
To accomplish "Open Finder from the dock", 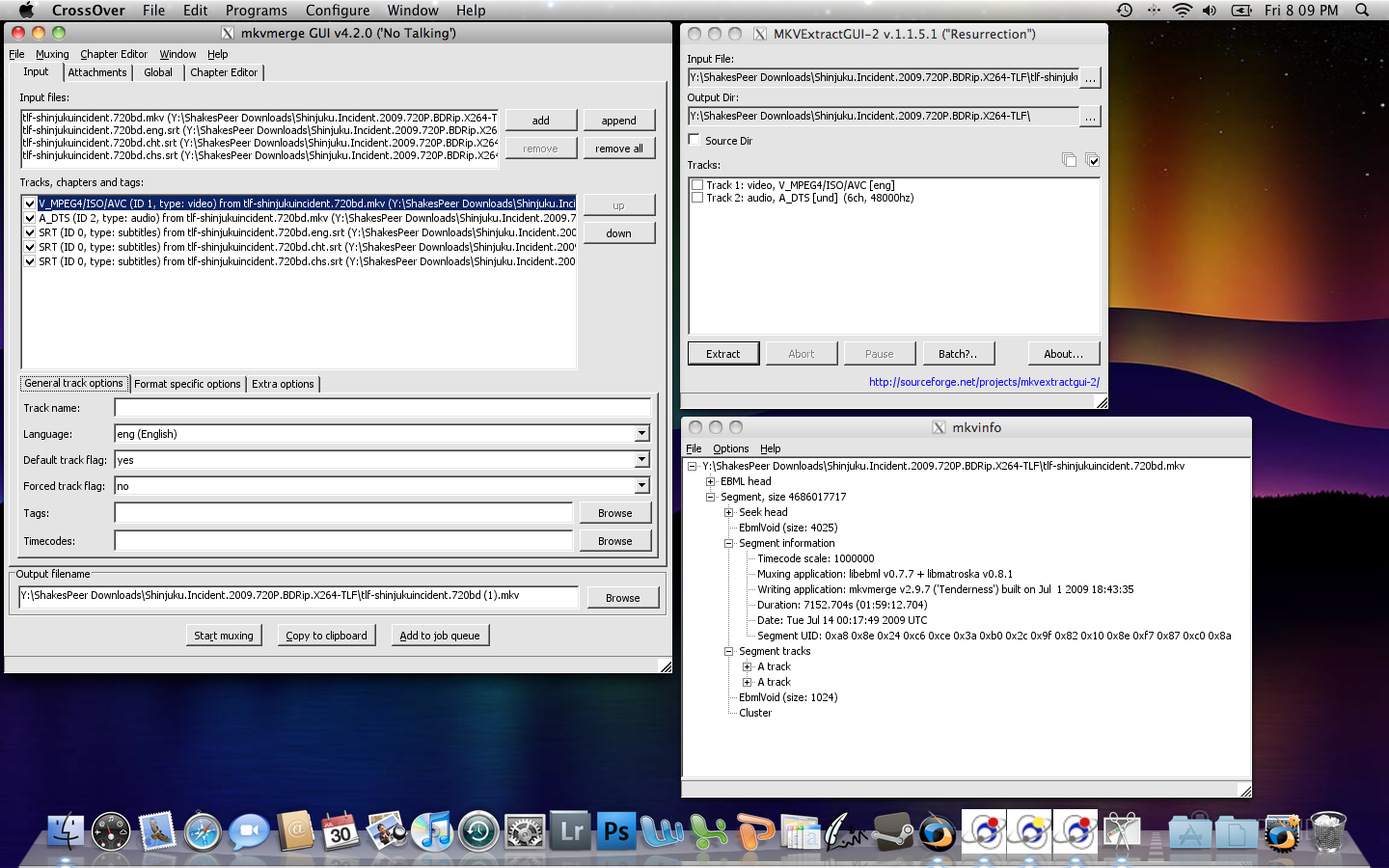I will (x=66, y=831).
